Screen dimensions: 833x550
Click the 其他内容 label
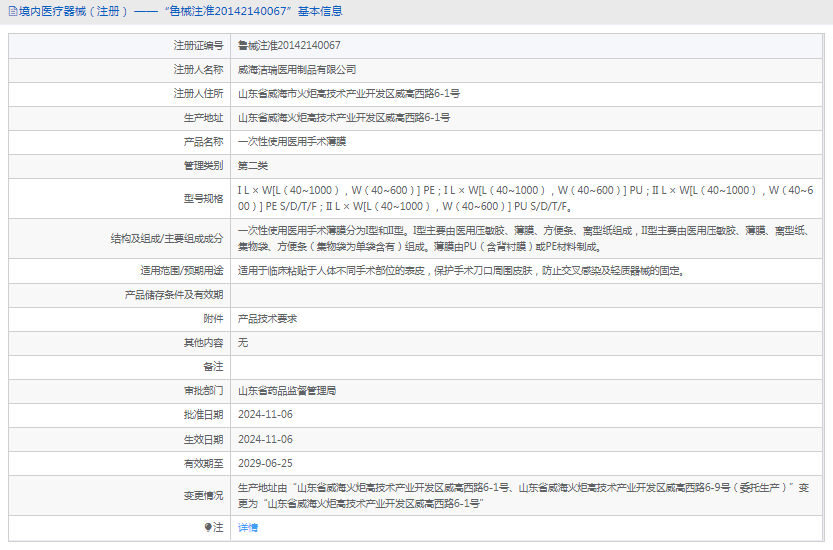[203, 343]
